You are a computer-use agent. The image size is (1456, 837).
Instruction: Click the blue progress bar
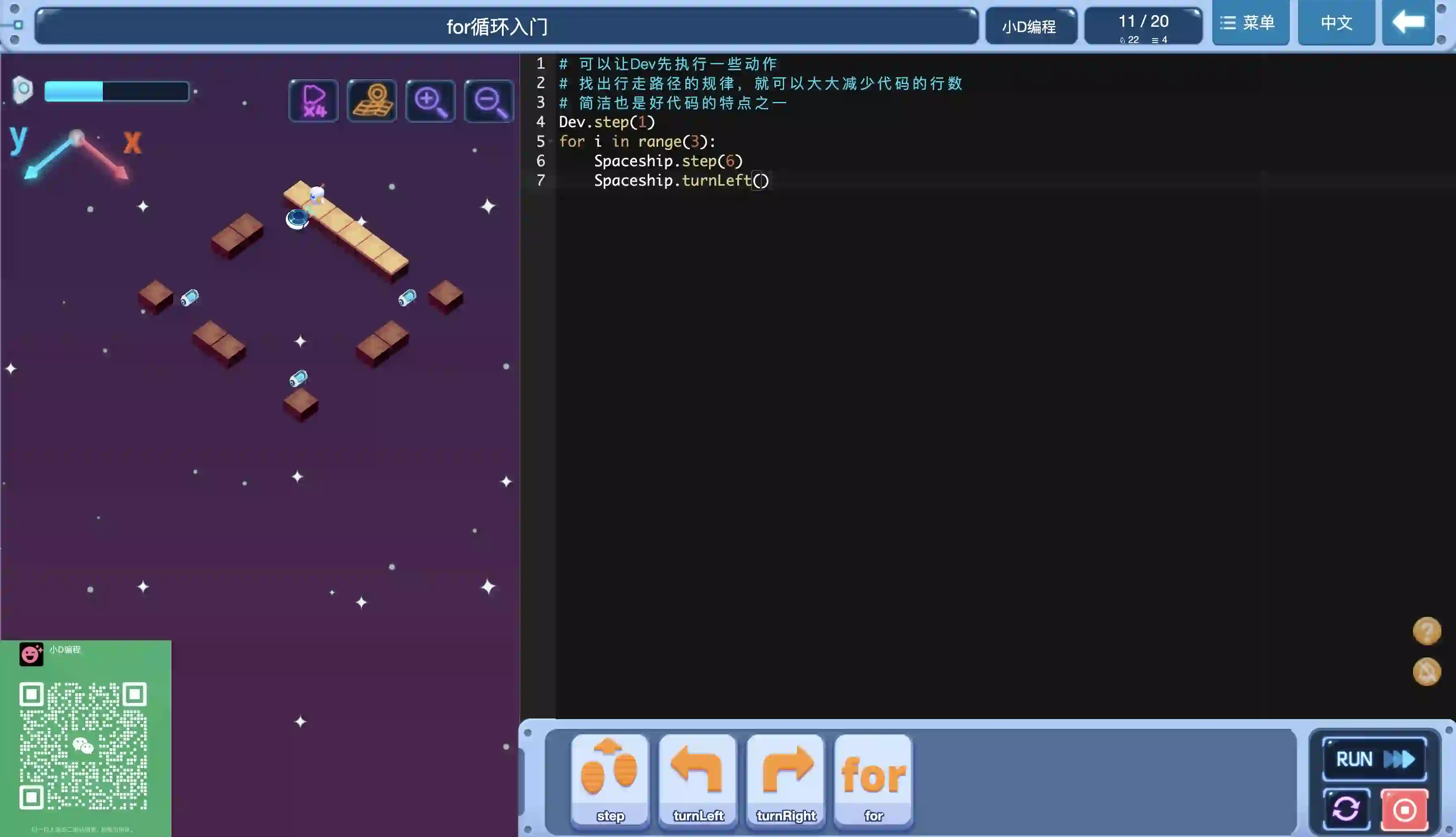(x=117, y=91)
